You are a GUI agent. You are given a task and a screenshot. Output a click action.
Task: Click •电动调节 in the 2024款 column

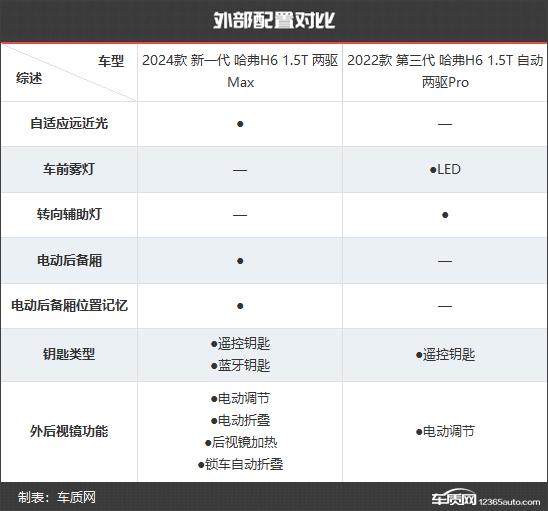(240, 398)
